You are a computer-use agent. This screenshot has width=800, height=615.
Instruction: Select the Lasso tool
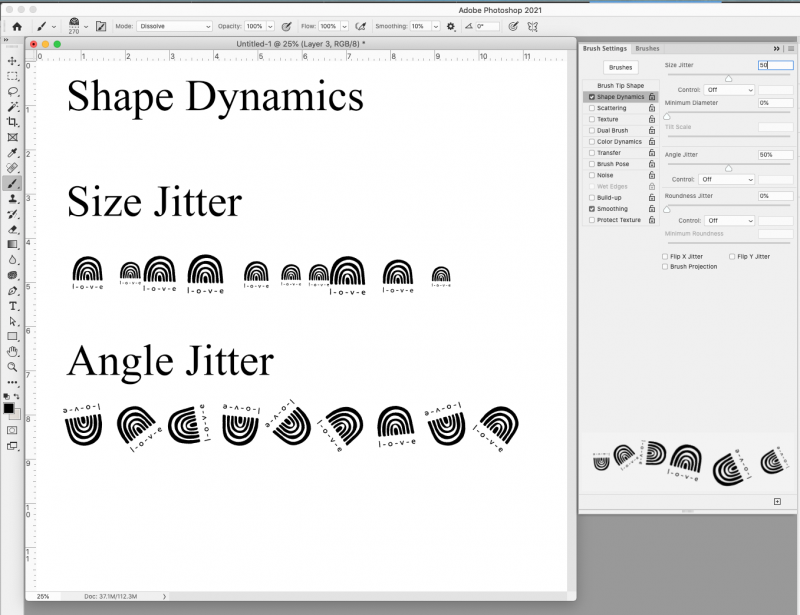click(x=12, y=92)
